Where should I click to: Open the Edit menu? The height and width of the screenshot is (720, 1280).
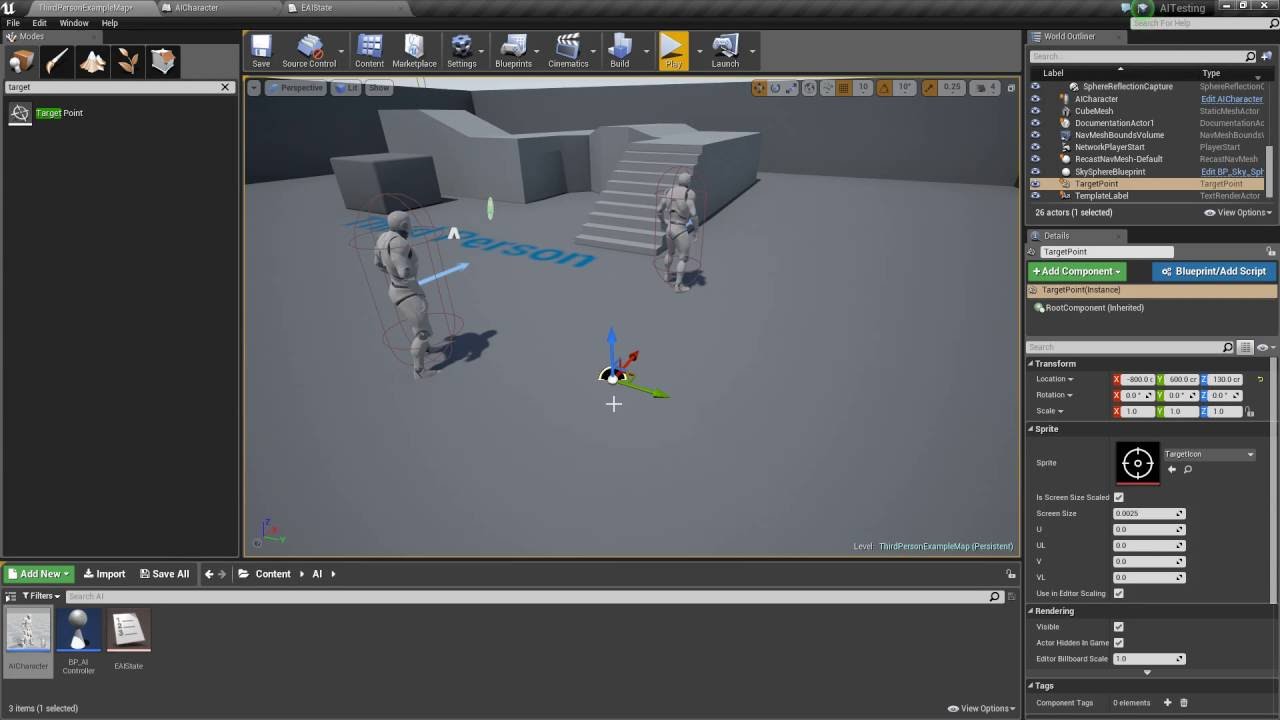pyautogui.click(x=39, y=23)
